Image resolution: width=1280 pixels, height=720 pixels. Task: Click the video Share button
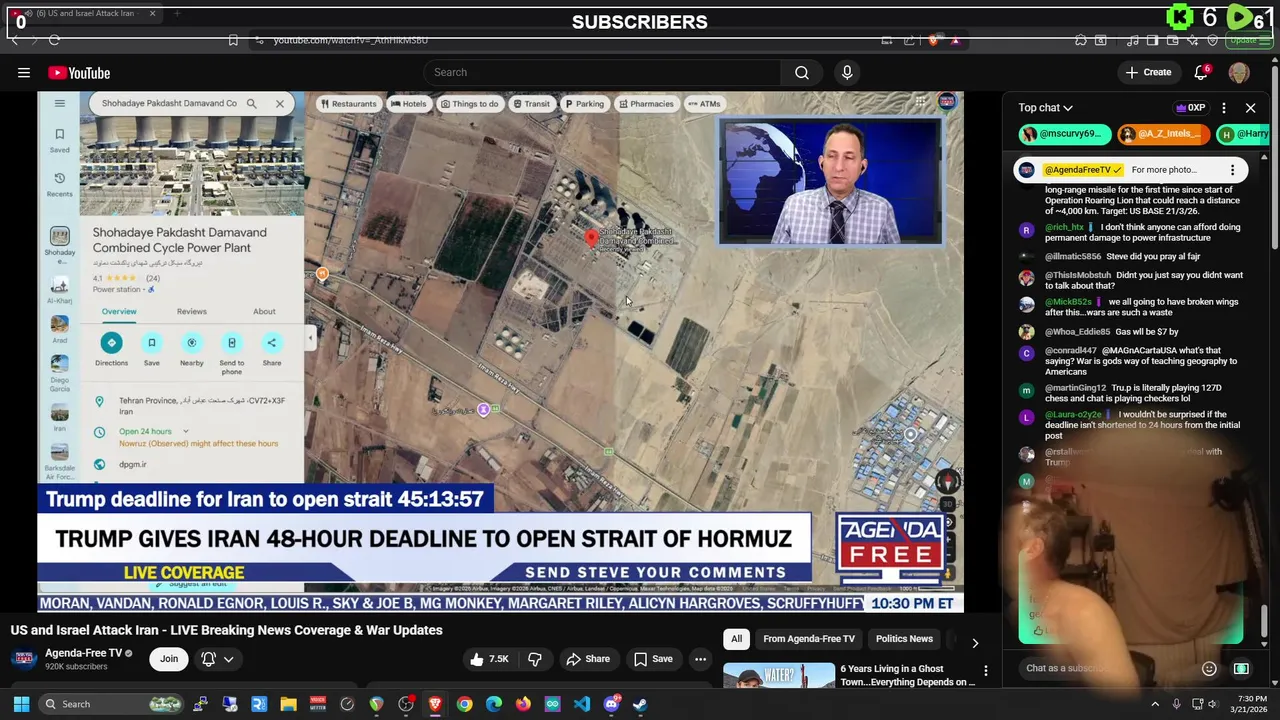[x=588, y=659]
